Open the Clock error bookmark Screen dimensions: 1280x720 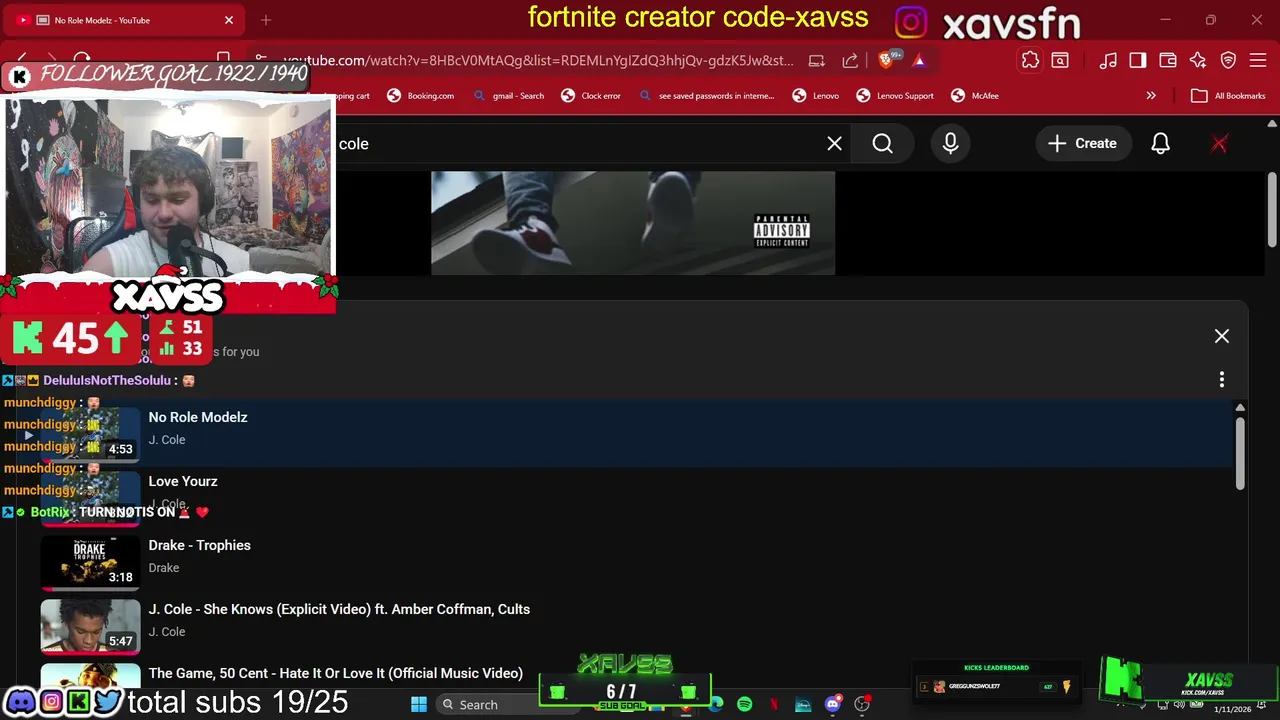(x=591, y=96)
